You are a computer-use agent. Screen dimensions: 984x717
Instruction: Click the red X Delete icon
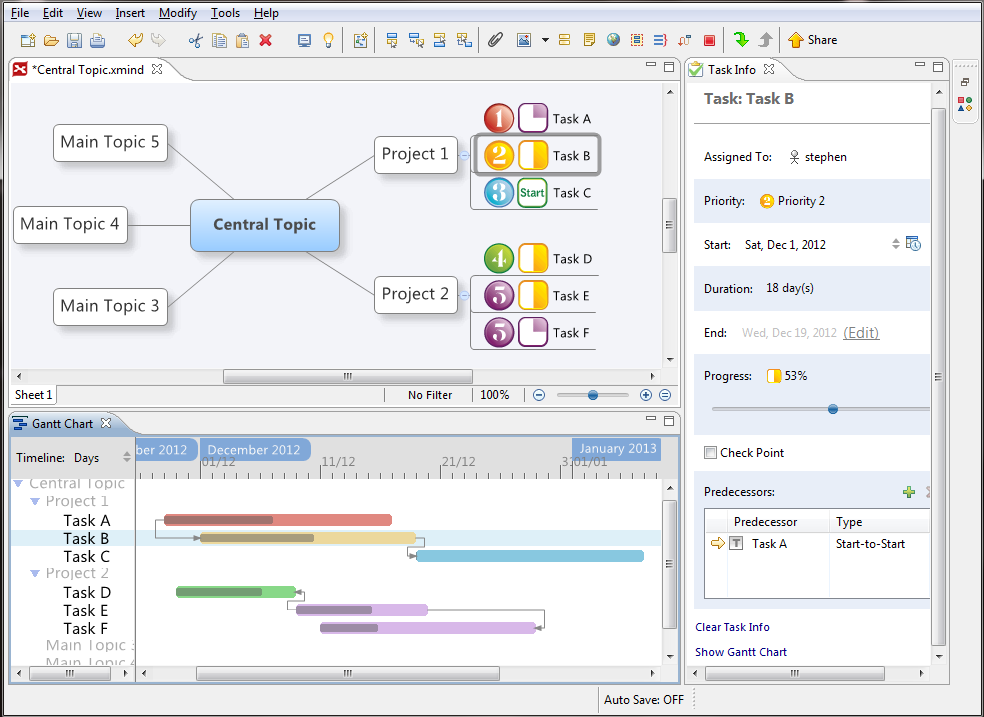click(x=266, y=40)
